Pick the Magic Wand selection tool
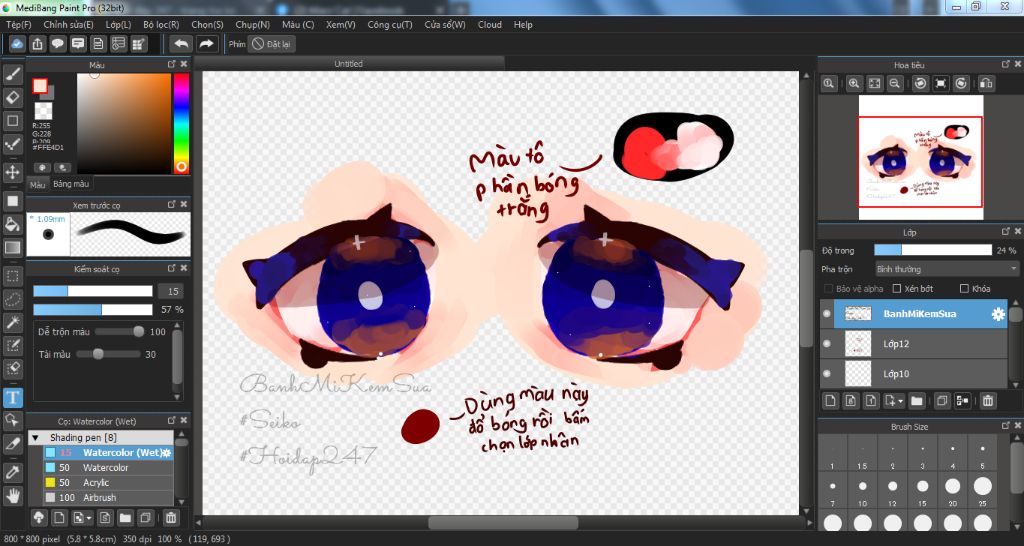1024x546 pixels. tap(13, 322)
